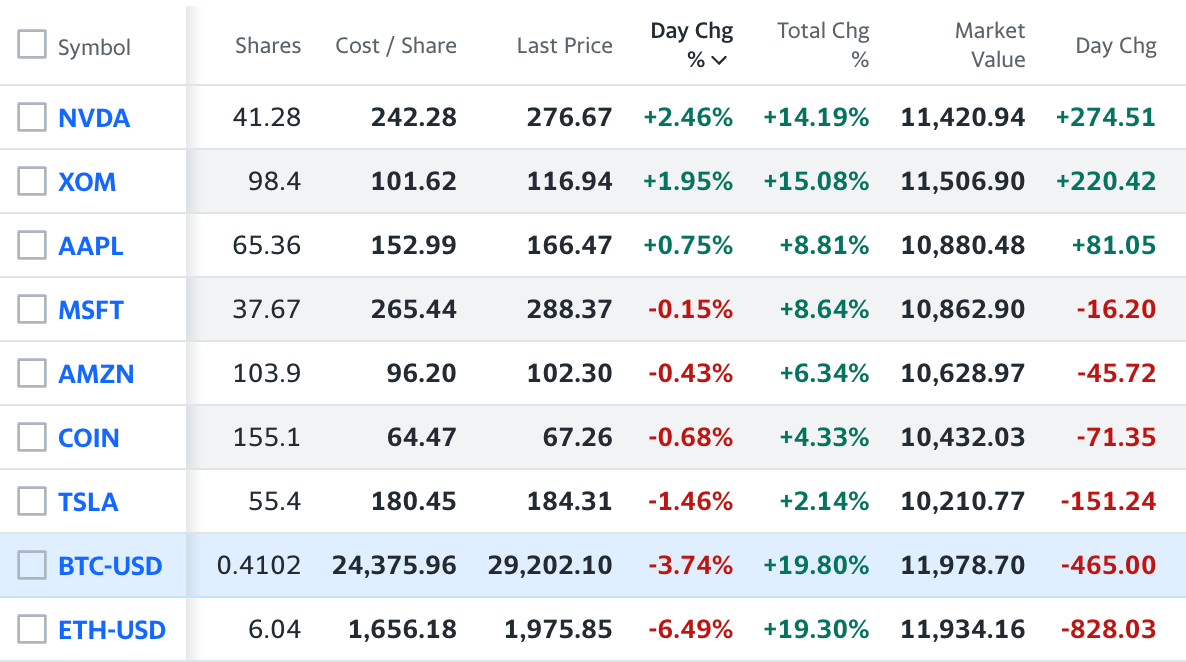
Task: Tick the AAPL row checkbox
Action: click(x=32, y=246)
